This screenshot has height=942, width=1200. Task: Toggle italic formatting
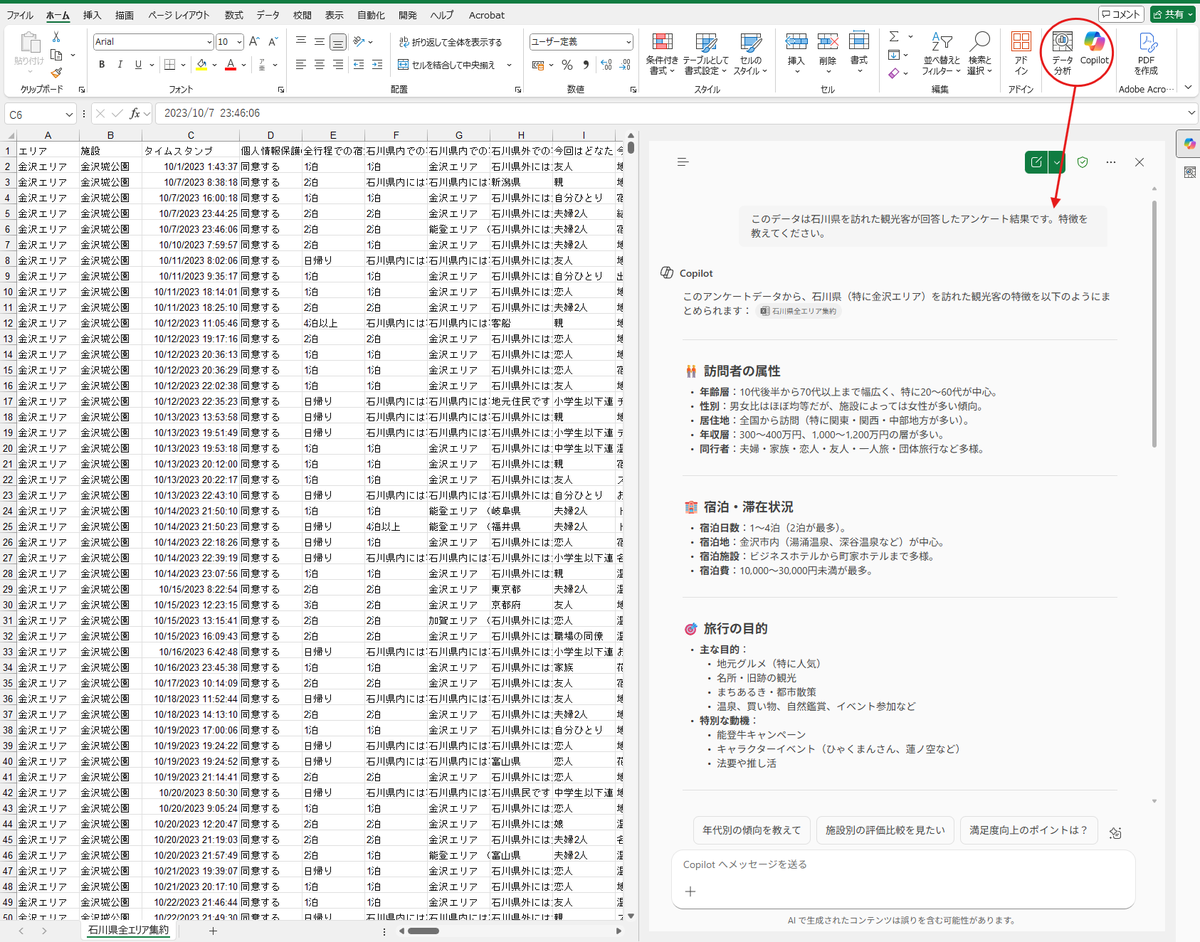tap(118, 63)
